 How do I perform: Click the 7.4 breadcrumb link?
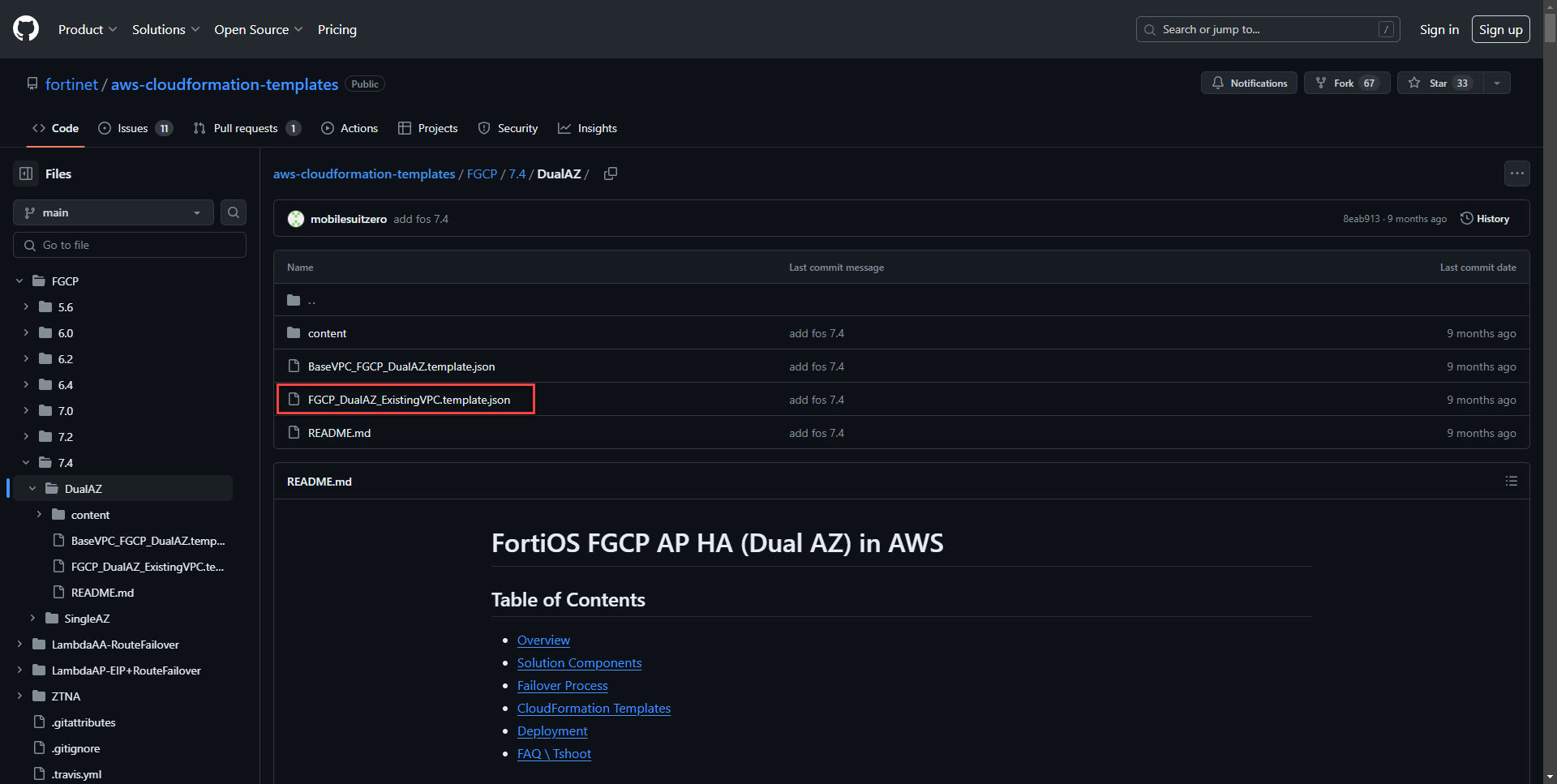tap(517, 174)
